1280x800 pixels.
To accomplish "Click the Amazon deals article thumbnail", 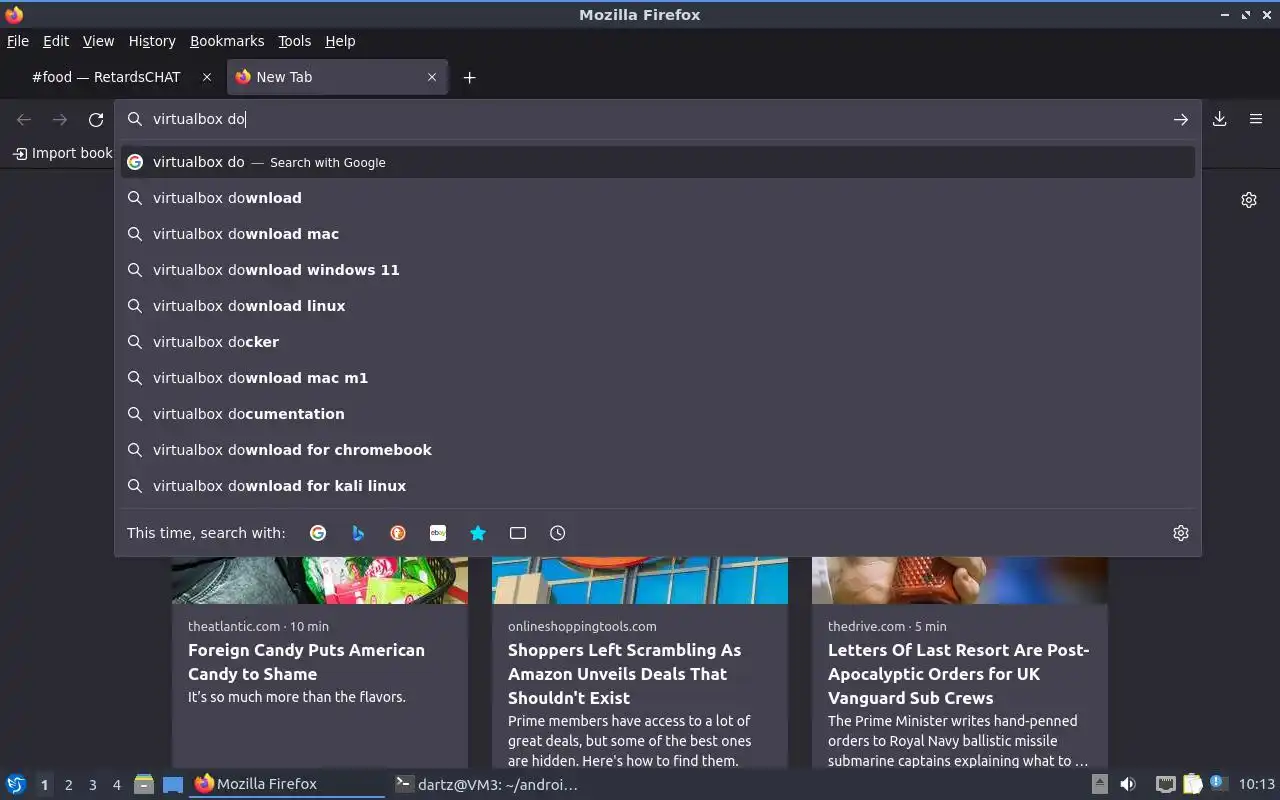I will coord(640,580).
